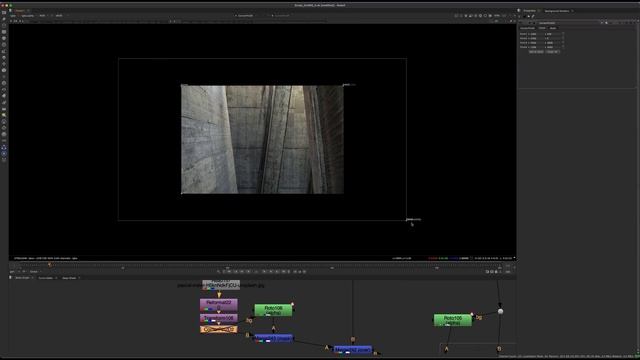Open the Background Renders tab
The height and width of the screenshot is (360, 640).
pyautogui.click(x=556, y=11)
